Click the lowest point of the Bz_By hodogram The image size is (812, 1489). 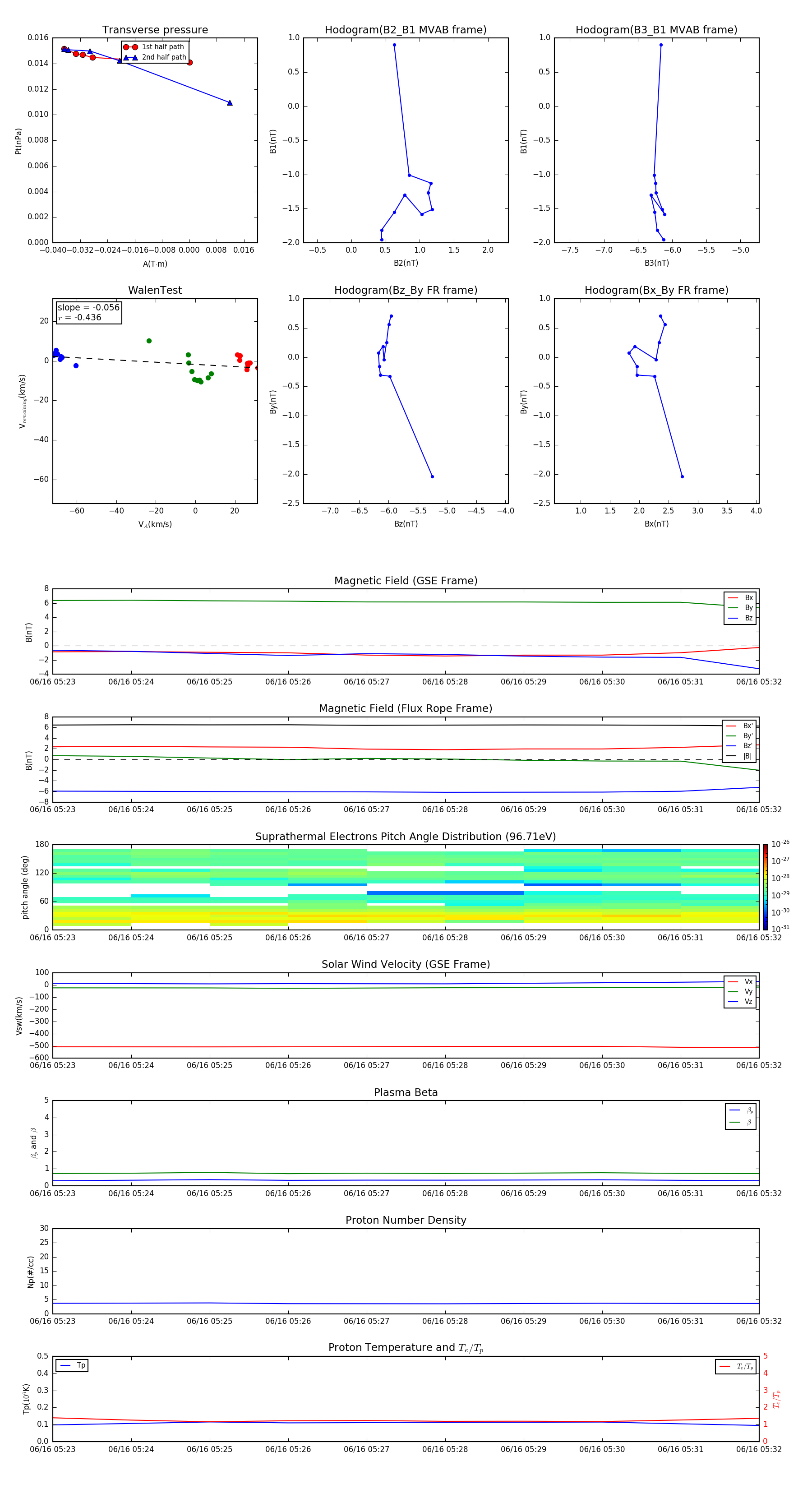[x=432, y=477]
